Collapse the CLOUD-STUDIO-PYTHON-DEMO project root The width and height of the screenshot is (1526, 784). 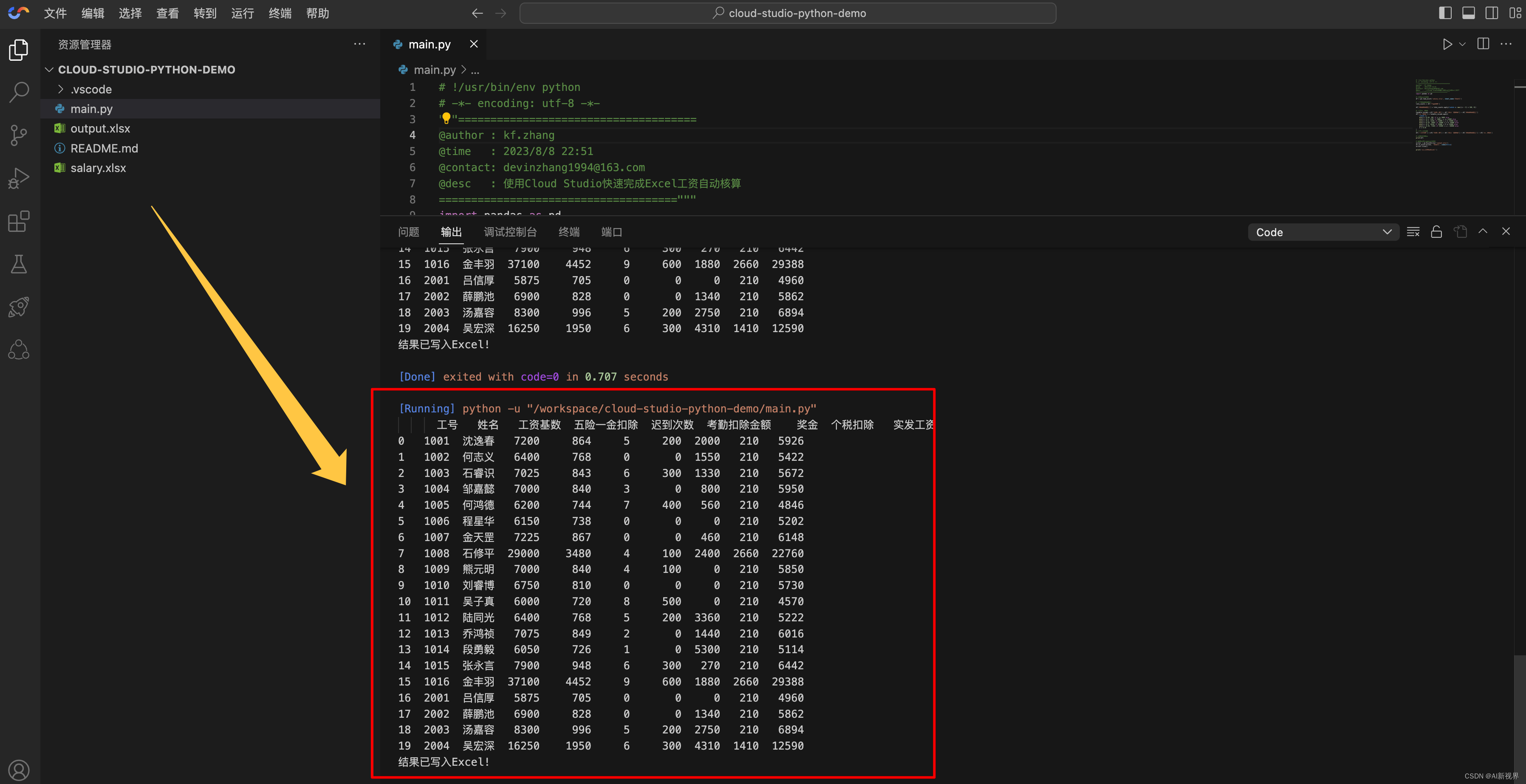pyautogui.click(x=146, y=70)
